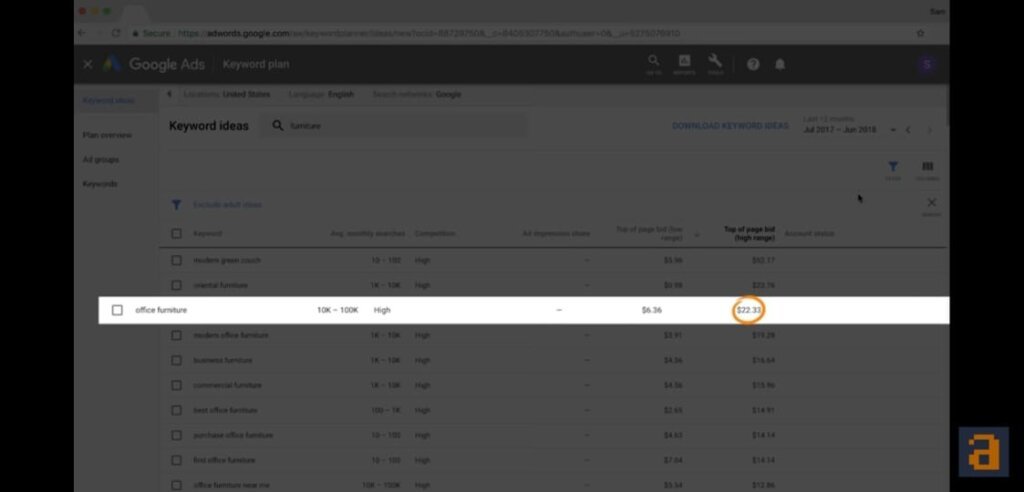Collapse the targeting bar using the left arrow
The height and width of the screenshot is (492, 1024).
(x=169, y=94)
